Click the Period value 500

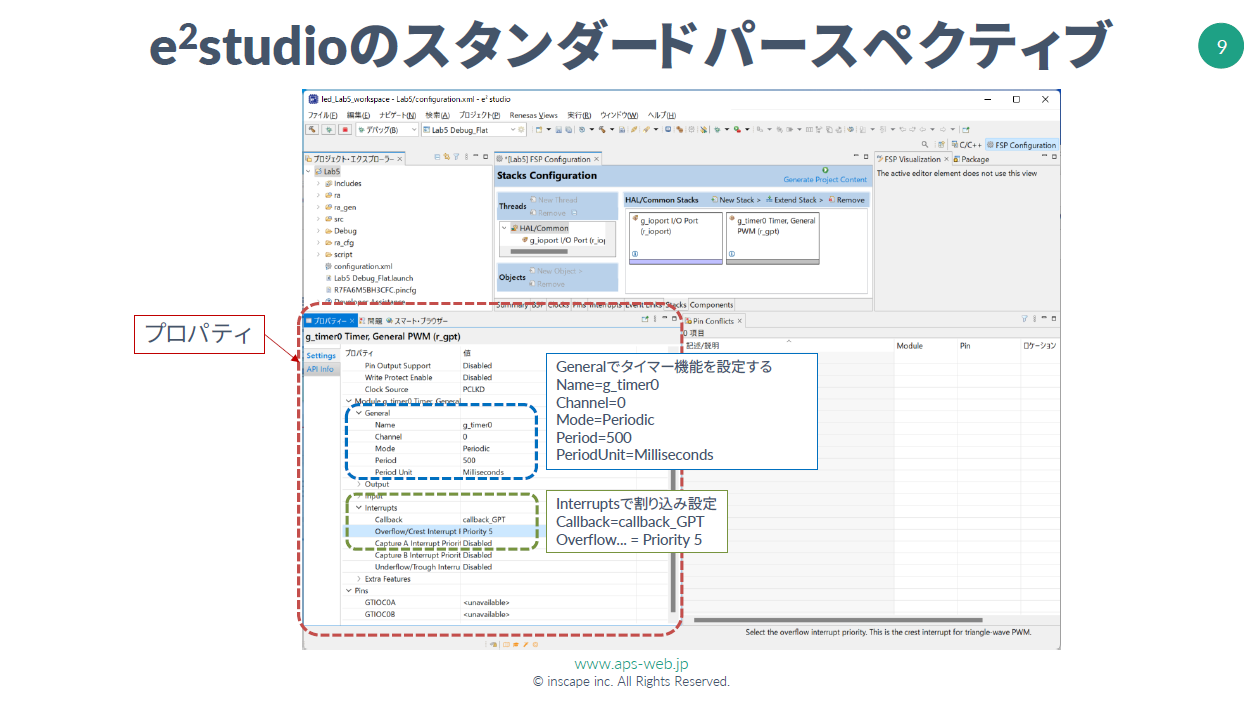470,461
